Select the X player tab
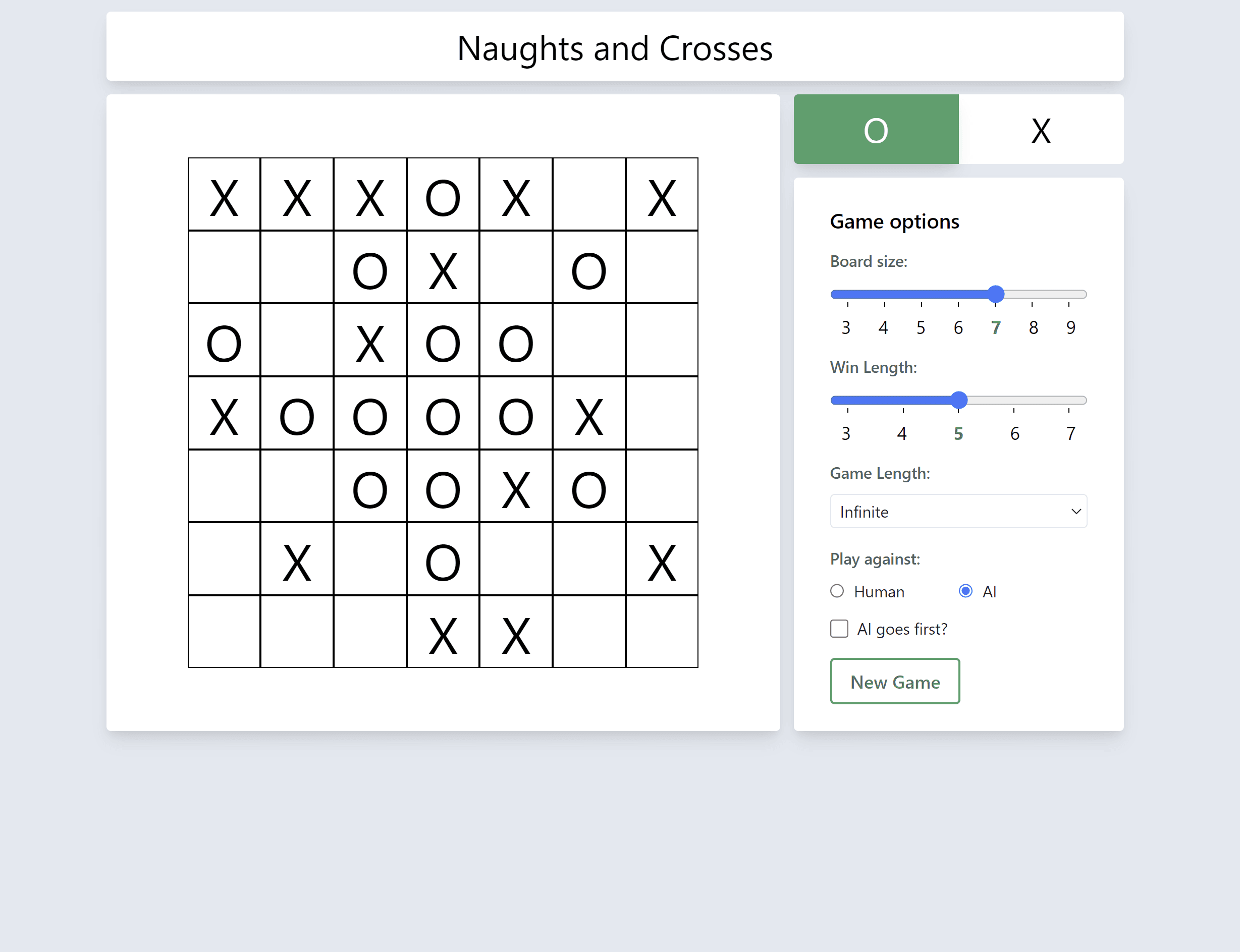The image size is (1240, 952). tap(1041, 130)
